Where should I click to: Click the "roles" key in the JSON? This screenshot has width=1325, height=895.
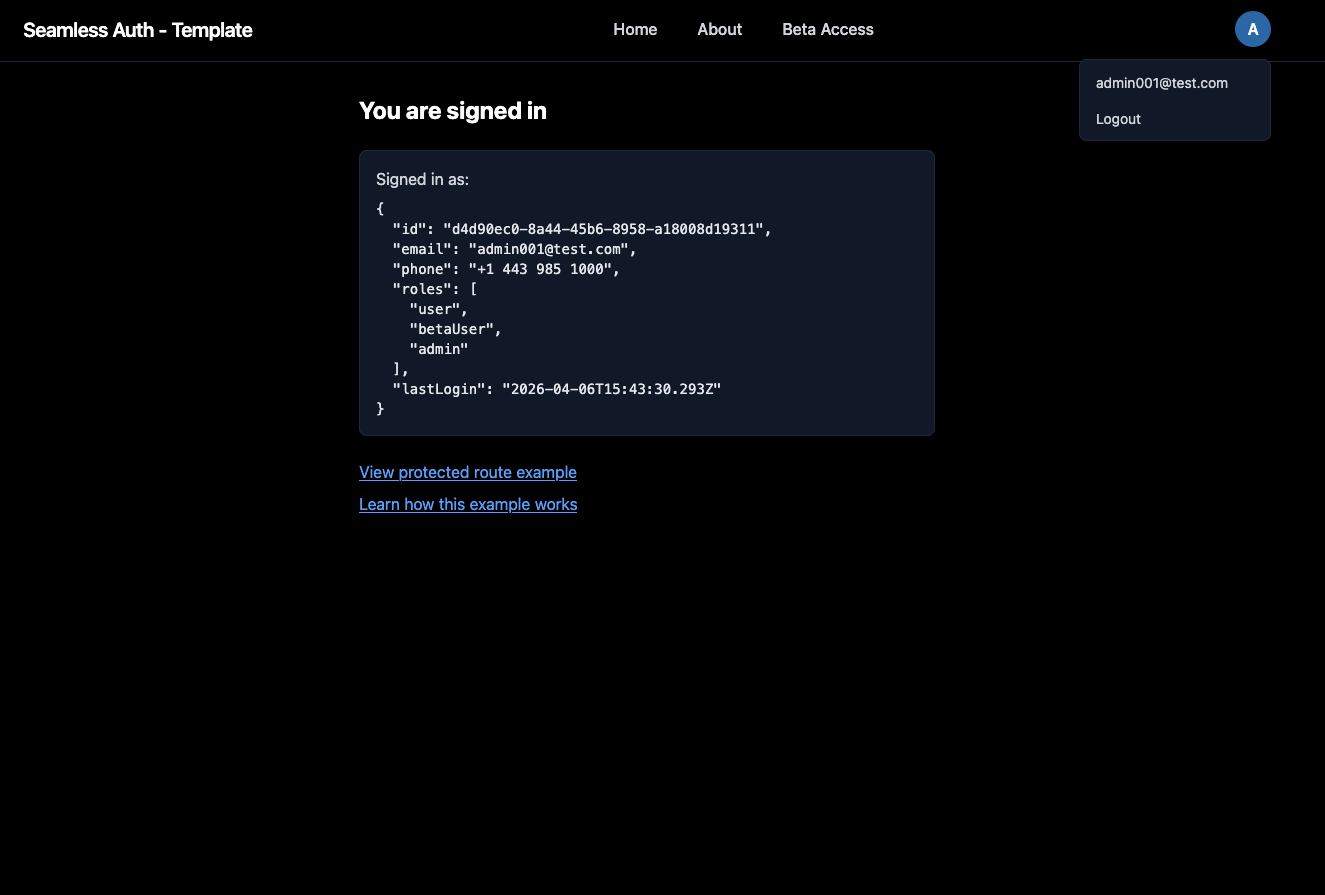(423, 289)
